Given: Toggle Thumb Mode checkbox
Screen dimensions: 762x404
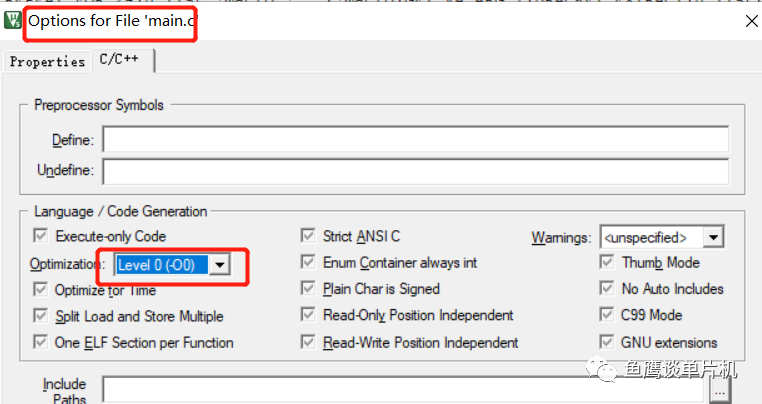Looking at the screenshot, I should point(606,263).
